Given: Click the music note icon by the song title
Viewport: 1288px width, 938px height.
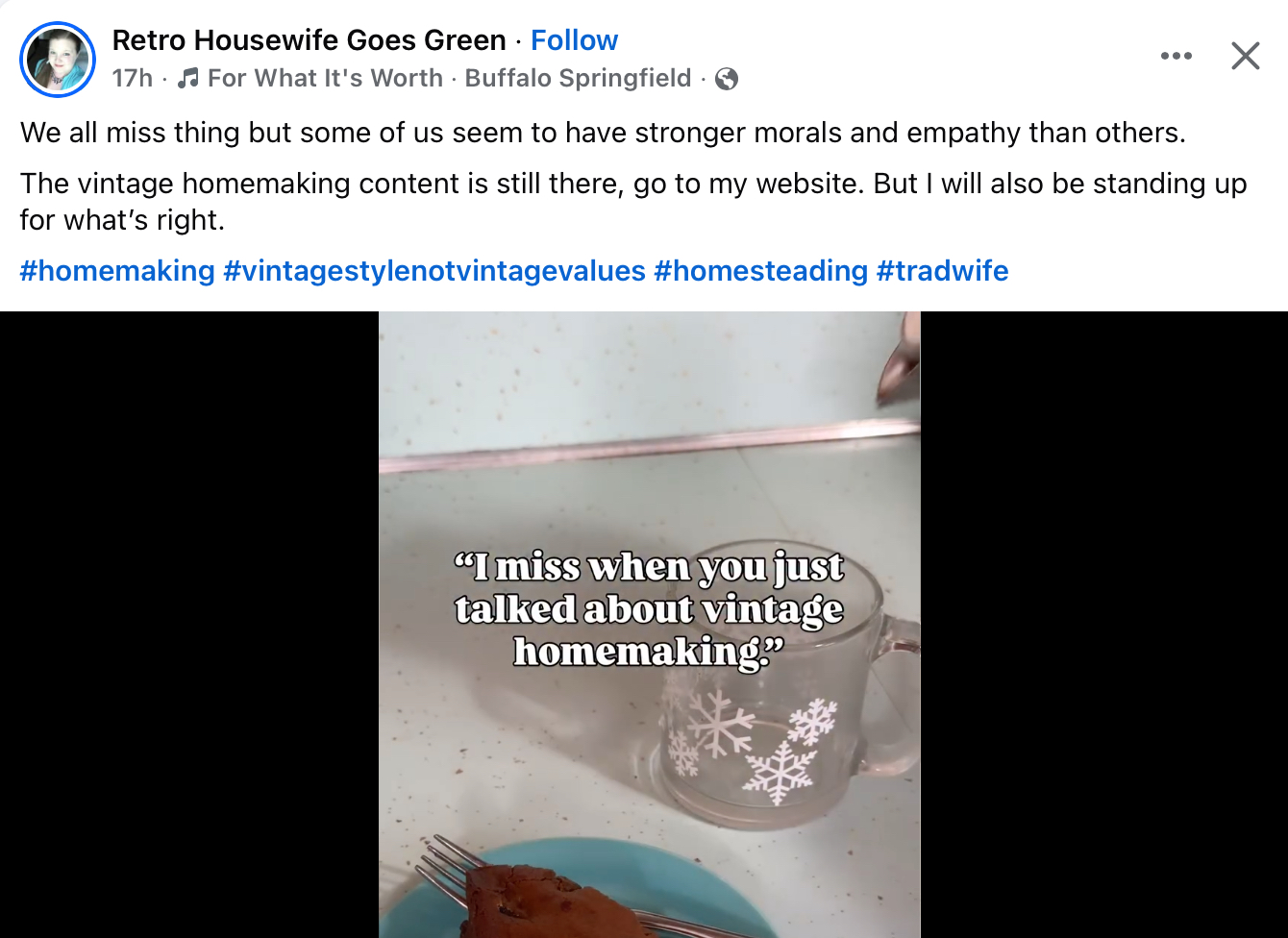Looking at the screenshot, I should point(188,78).
